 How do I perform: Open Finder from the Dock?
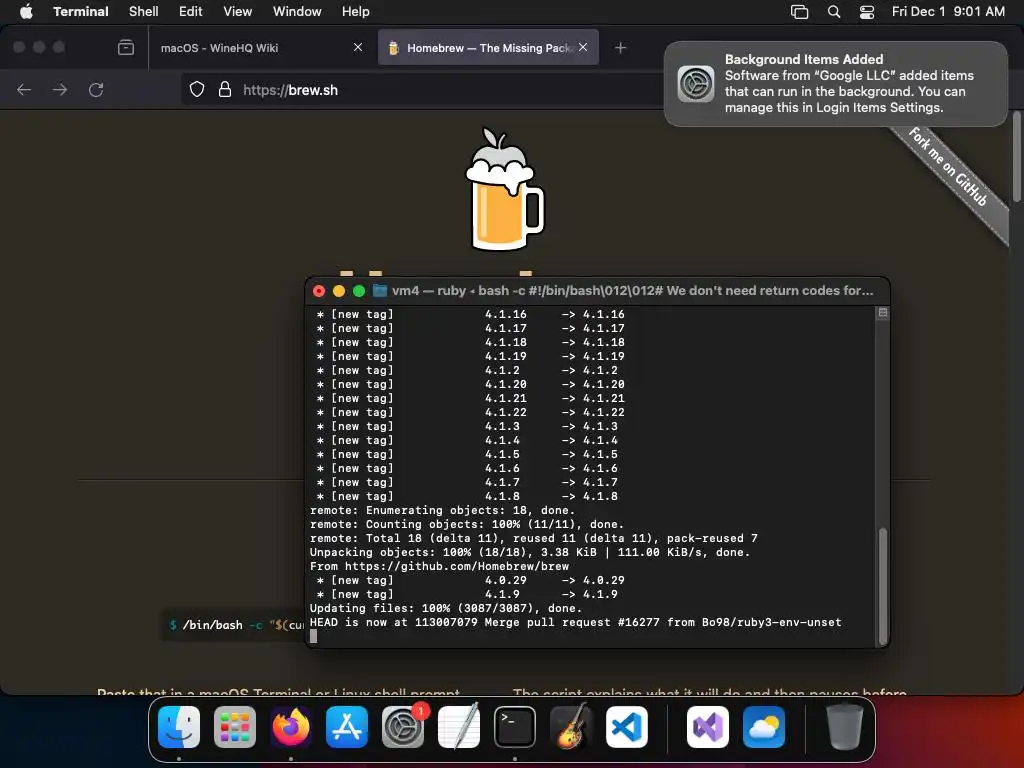179,727
